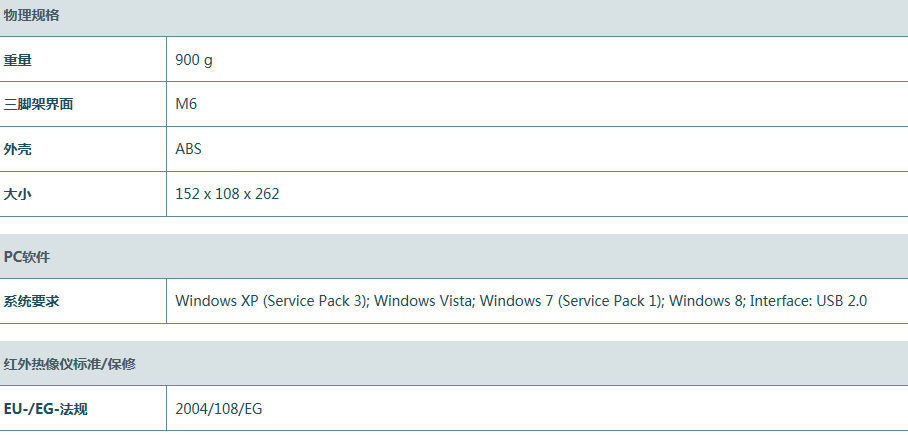Image resolution: width=908 pixels, height=435 pixels.
Task: Click the 2004/108/EG regulation value
Action: pos(219,409)
